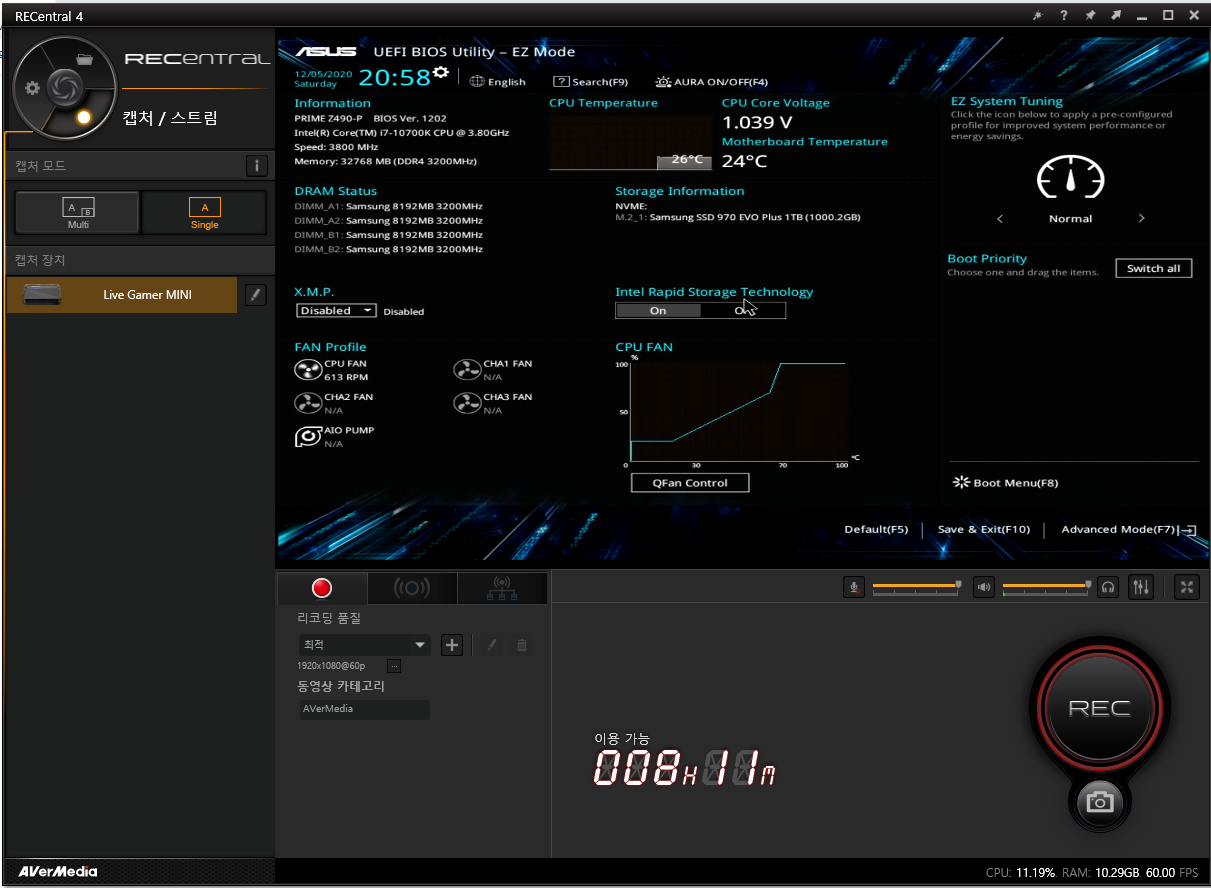The image size is (1211, 888).
Task: Click the CPU FAN icon in preview
Action: (307, 371)
